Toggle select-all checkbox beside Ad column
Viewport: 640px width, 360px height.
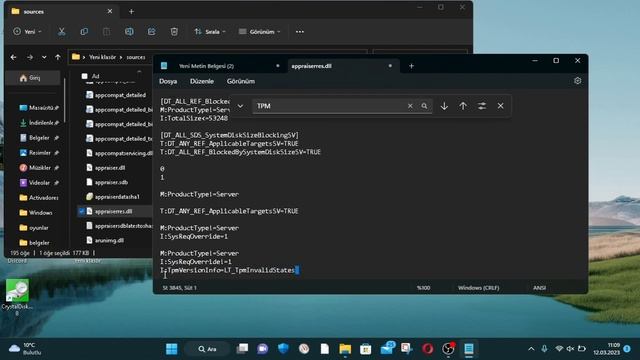[84, 76]
